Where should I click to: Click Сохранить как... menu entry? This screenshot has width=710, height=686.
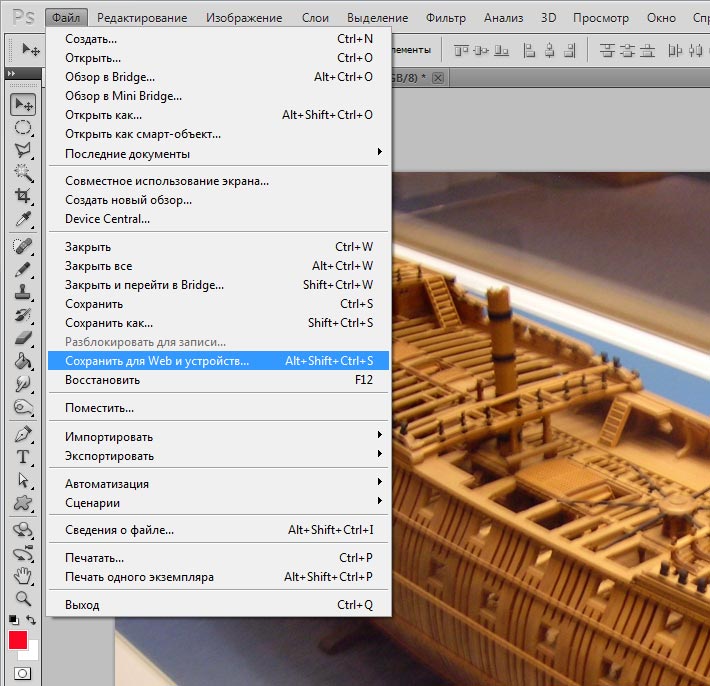[109, 323]
